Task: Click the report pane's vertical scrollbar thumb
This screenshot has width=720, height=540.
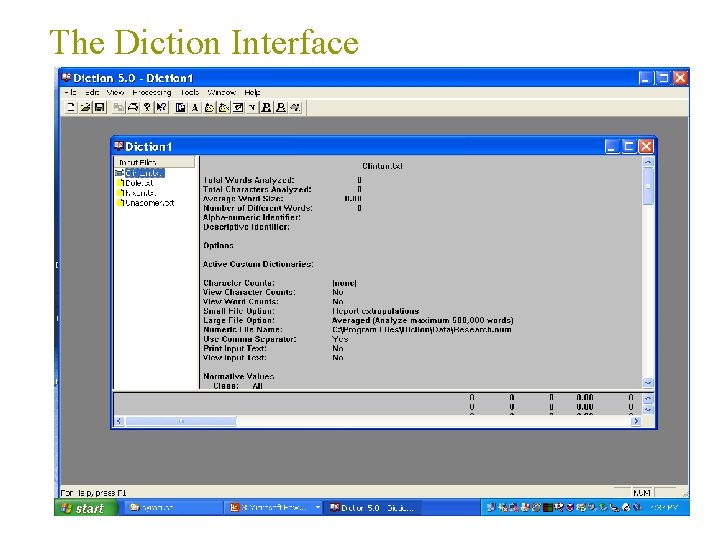Action: [x=647, y=186]
